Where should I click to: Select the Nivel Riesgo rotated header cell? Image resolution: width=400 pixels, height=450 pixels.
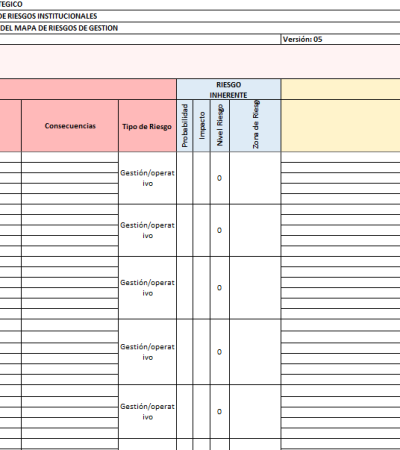220,126
